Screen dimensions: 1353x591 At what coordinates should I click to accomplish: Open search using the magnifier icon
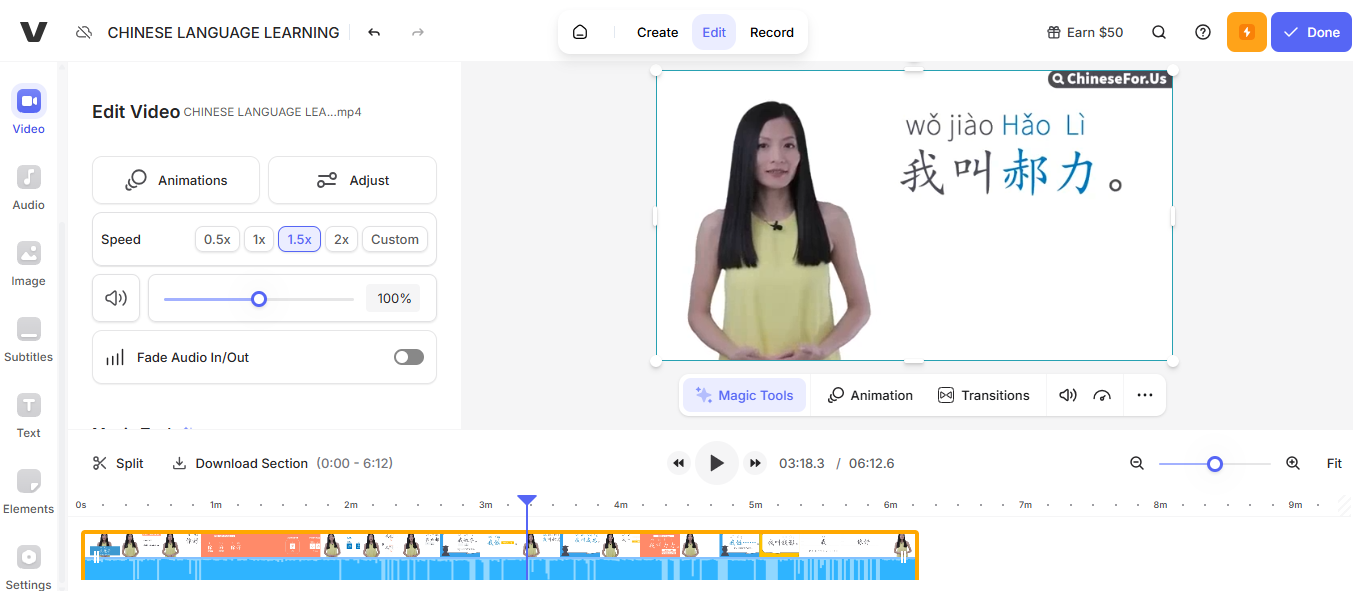coord(1159,31)
